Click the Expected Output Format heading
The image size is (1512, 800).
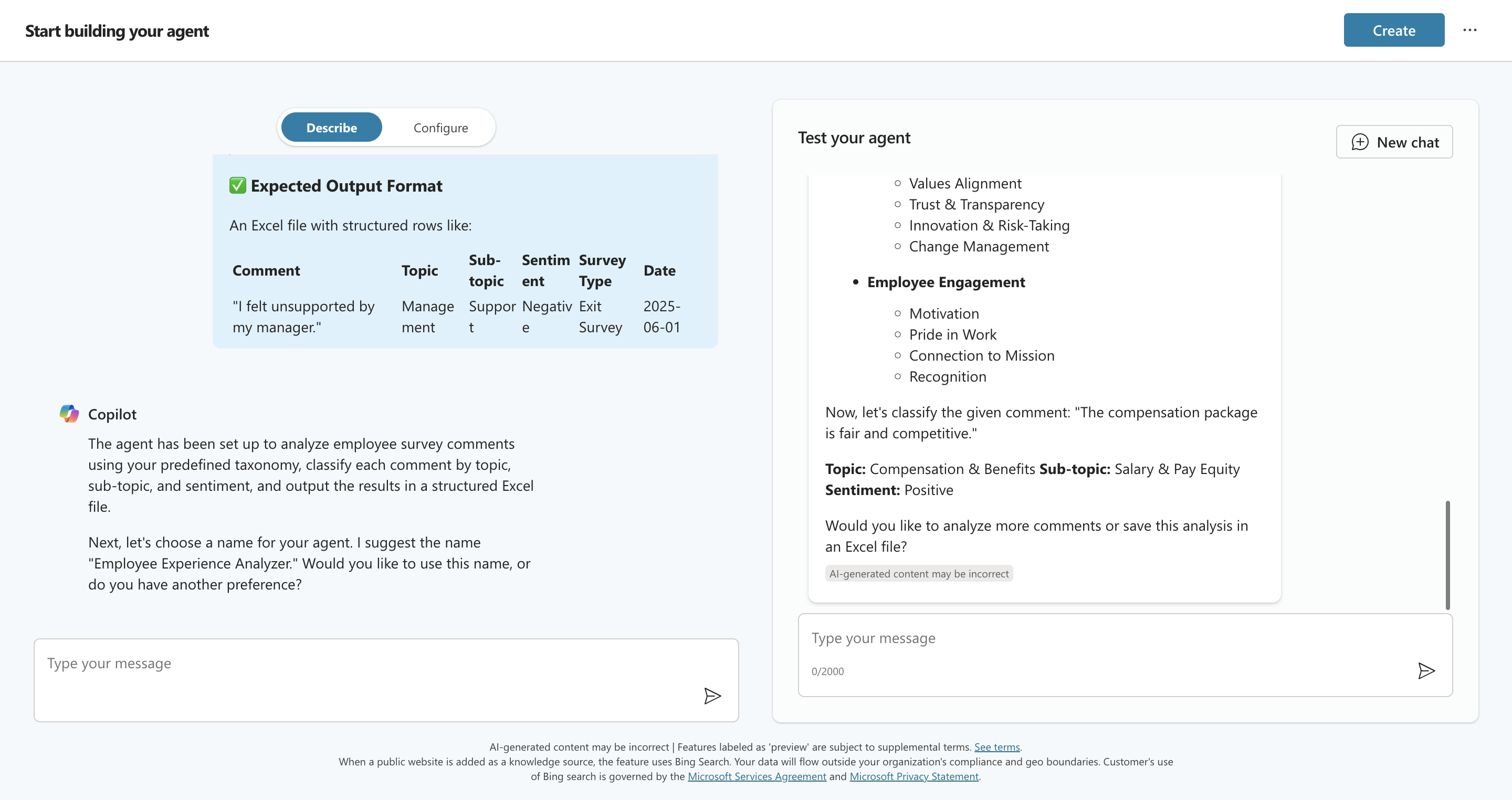(x=346, y=185)
